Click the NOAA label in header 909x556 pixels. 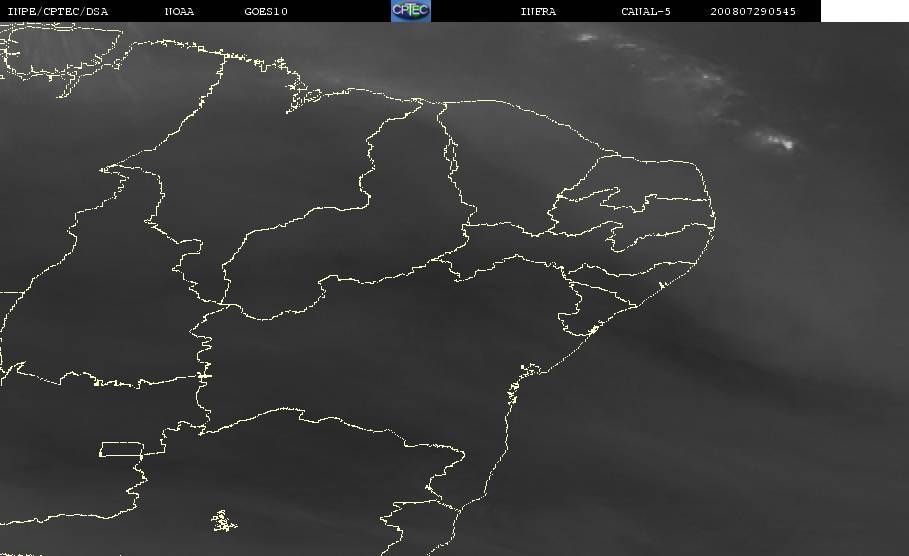click(179, 12)
